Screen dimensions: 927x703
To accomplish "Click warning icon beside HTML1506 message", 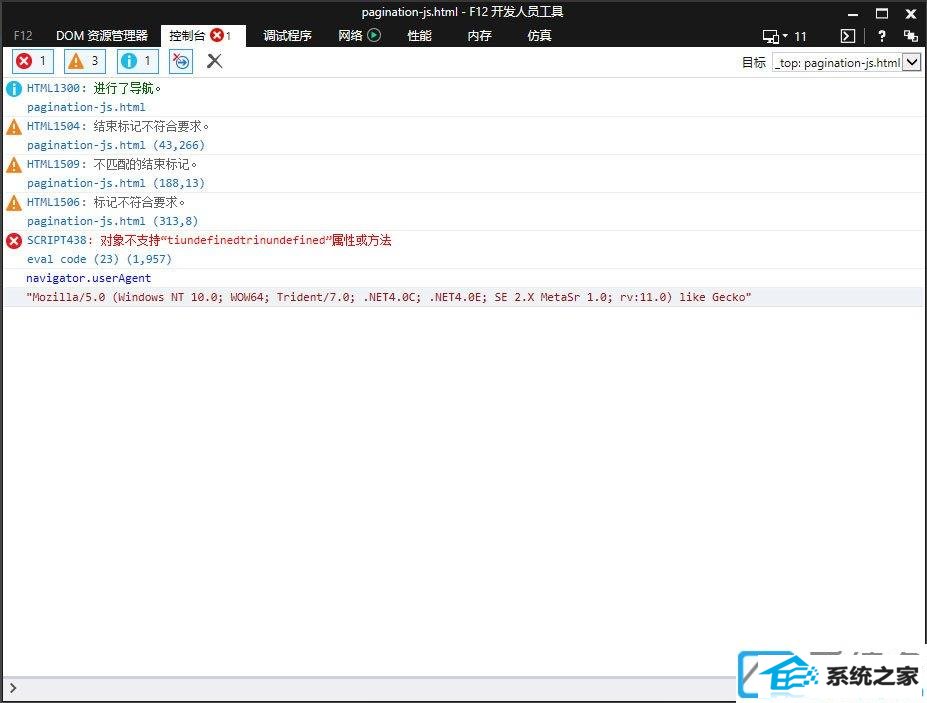I will pos(14,203).
